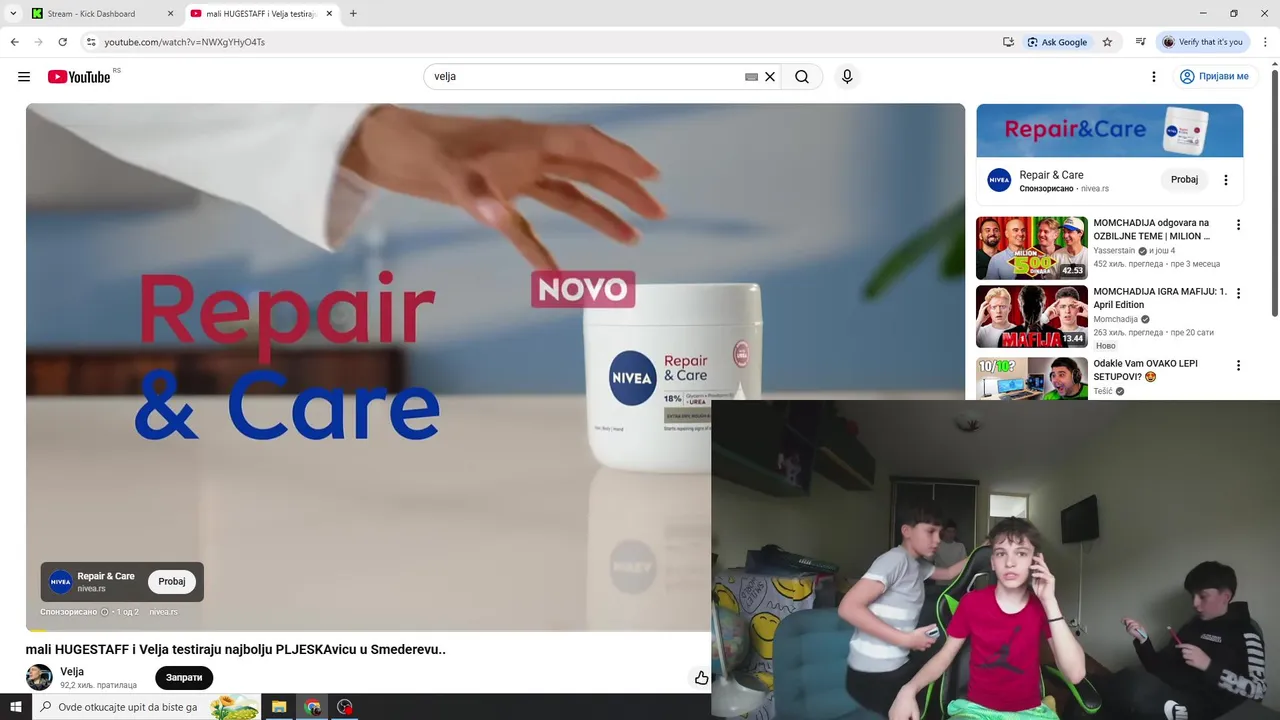Bookmark this page with star icon
This screenshot has width=1280, height=720.
pos(1107,42)
